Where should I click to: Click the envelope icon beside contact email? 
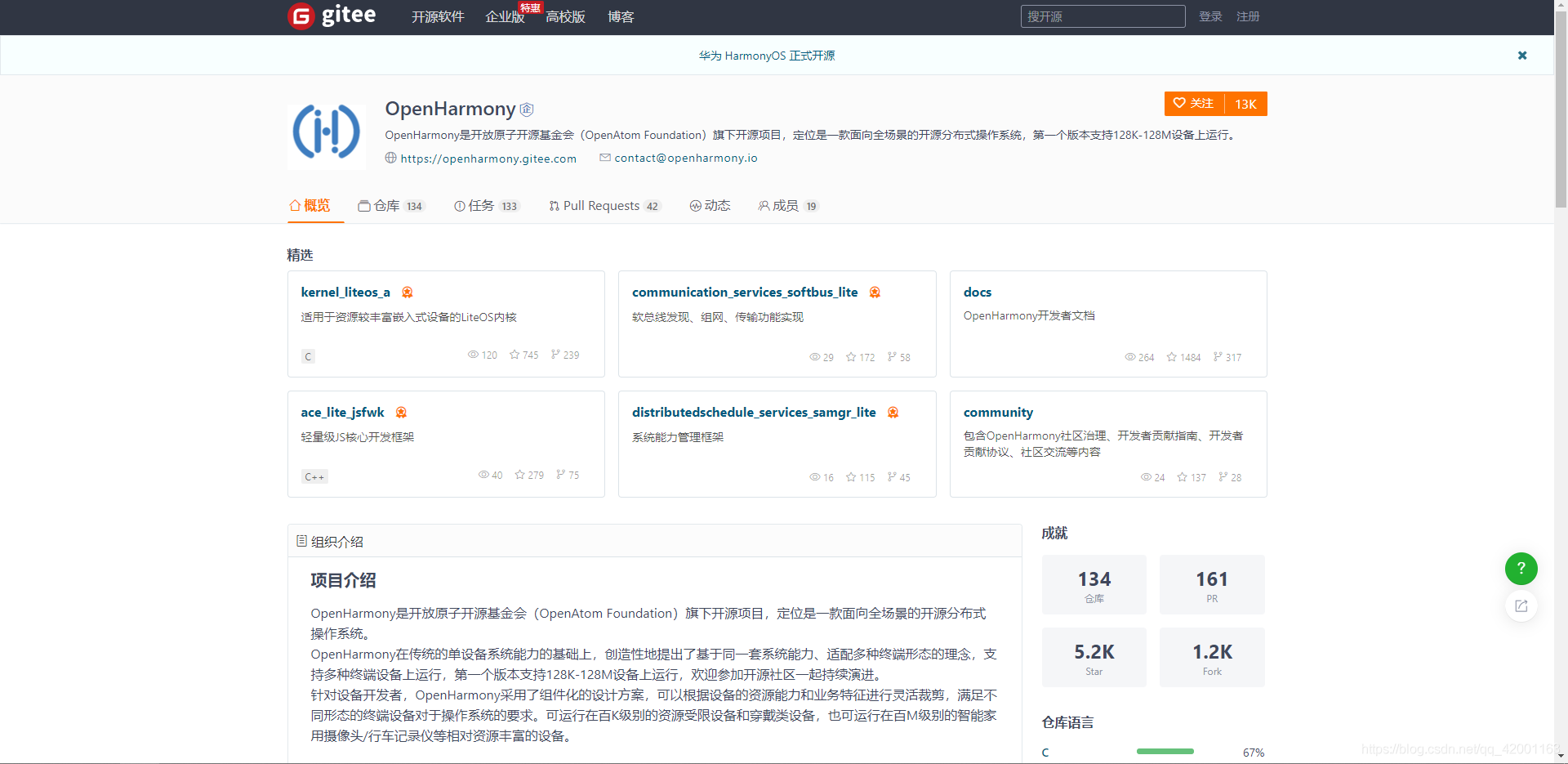pos(605,158)
